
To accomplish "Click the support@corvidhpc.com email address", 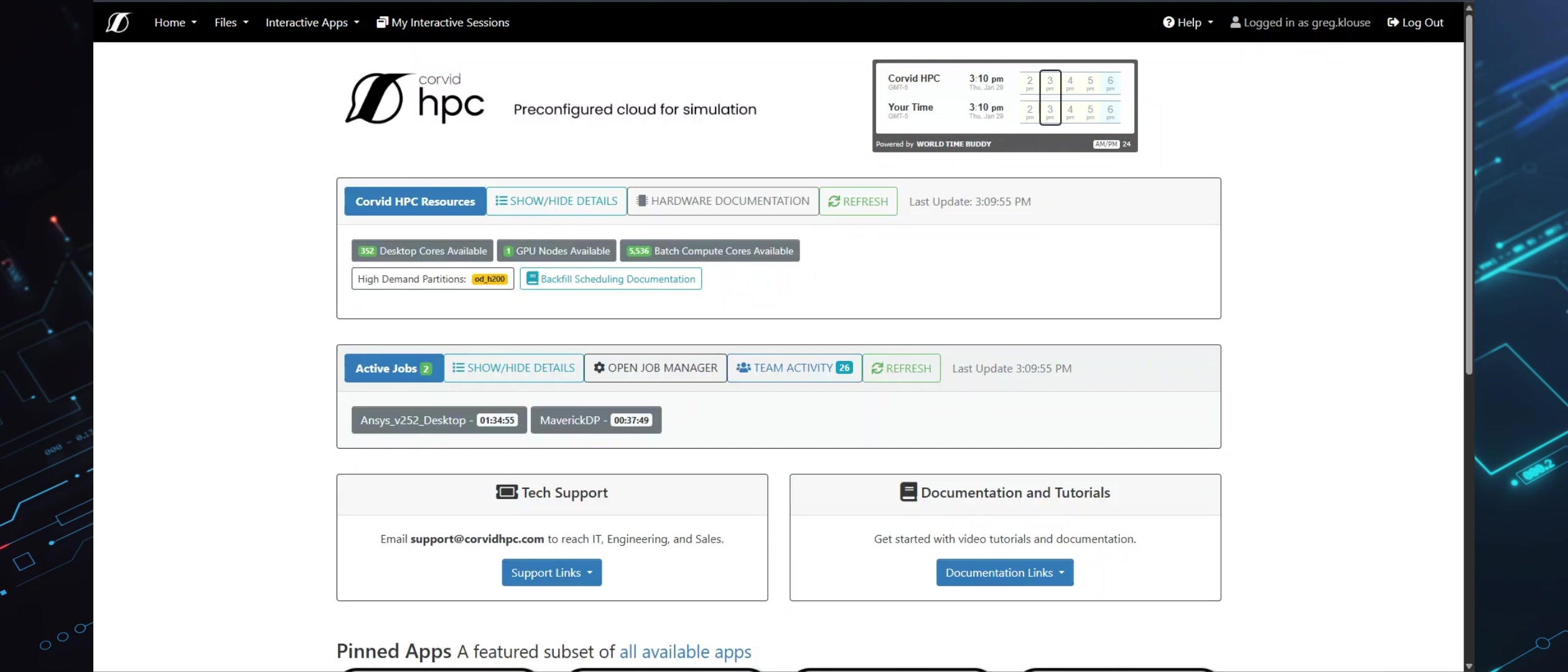I will coord(477,539).
